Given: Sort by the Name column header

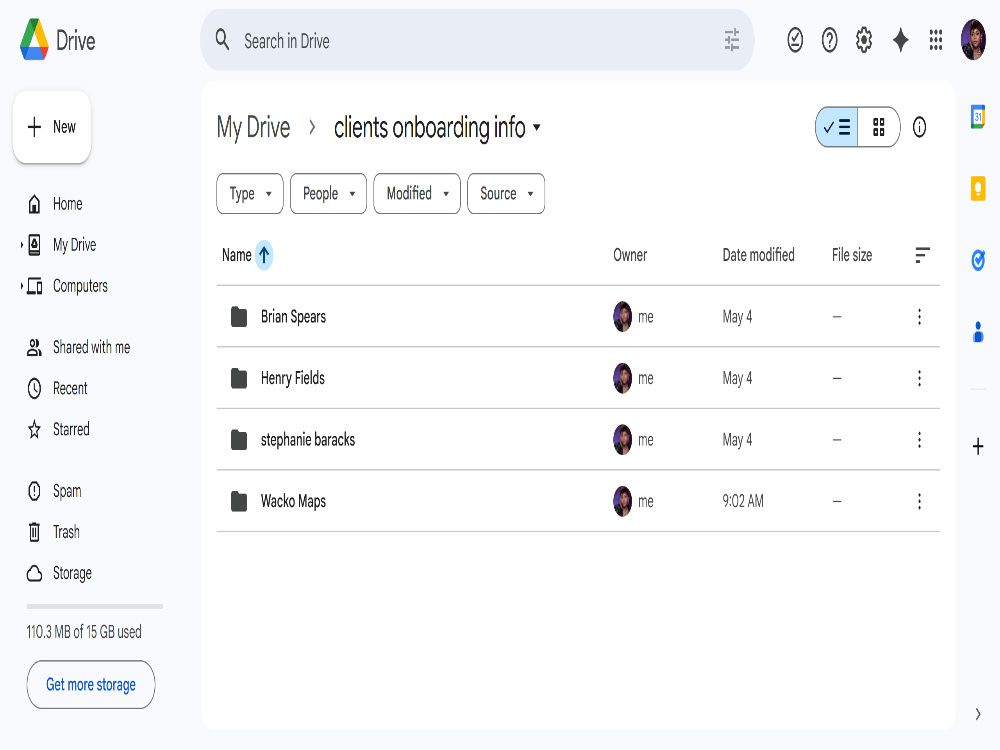Looking at the screenshot, I should pos(237,255).
